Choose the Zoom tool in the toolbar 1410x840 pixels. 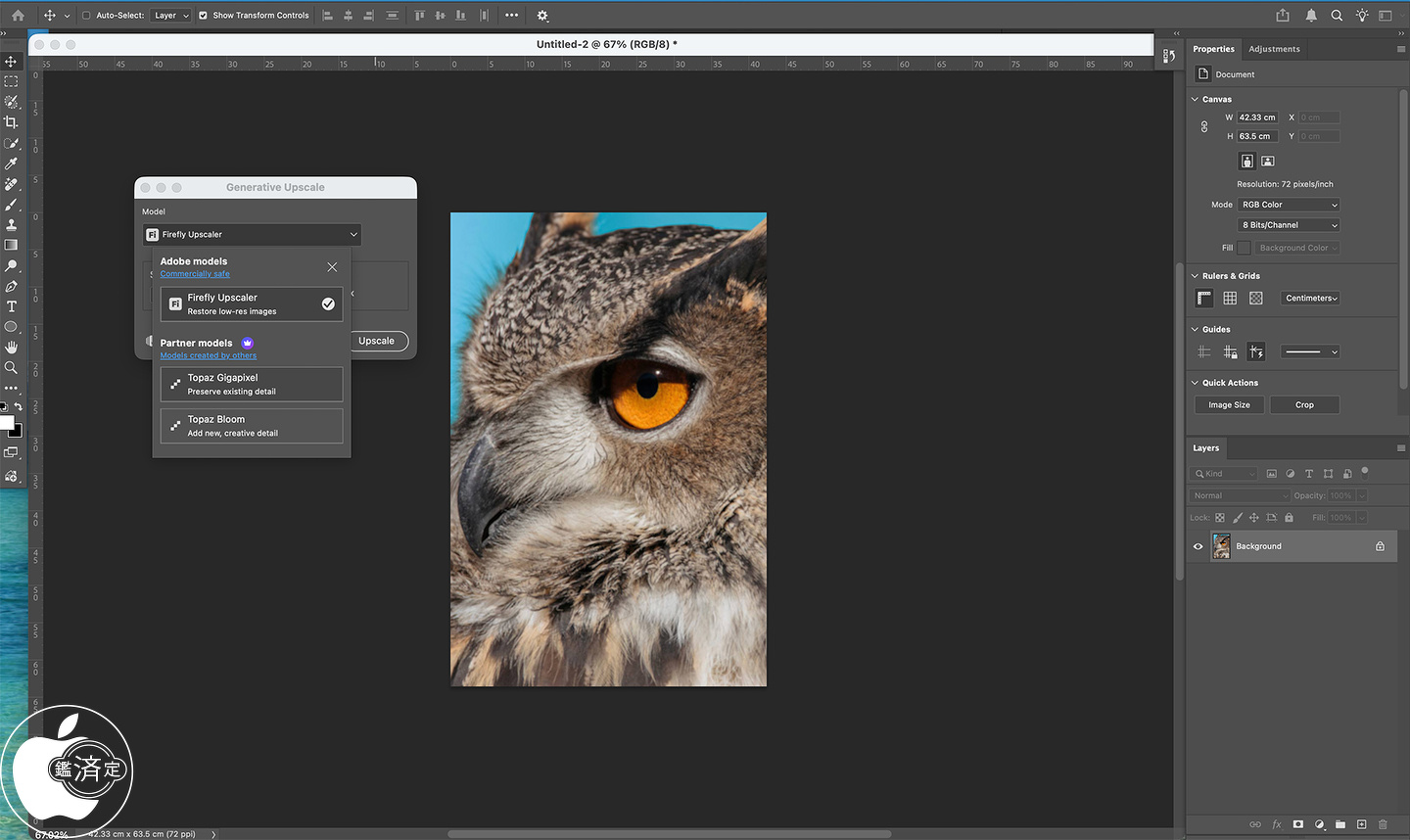[x=11, y=368]
